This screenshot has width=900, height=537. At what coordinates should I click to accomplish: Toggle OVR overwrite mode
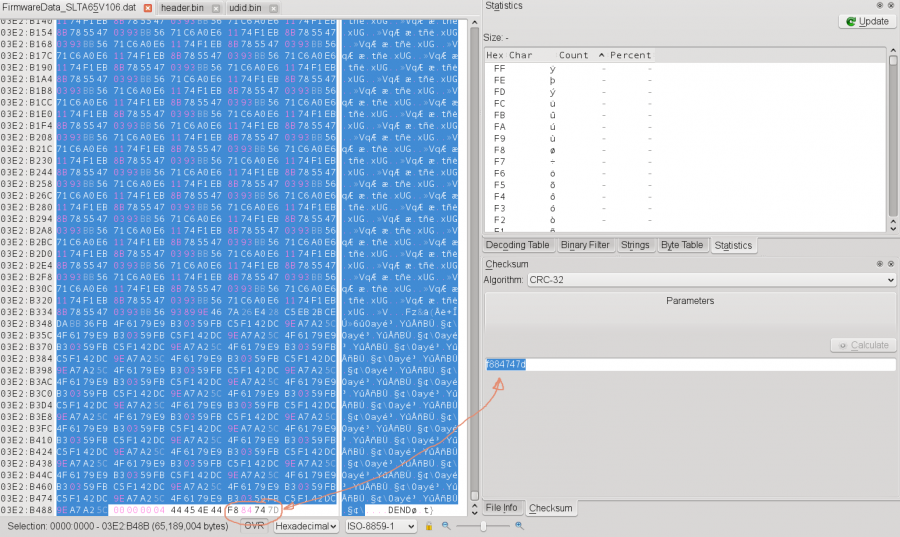point(254,526)
